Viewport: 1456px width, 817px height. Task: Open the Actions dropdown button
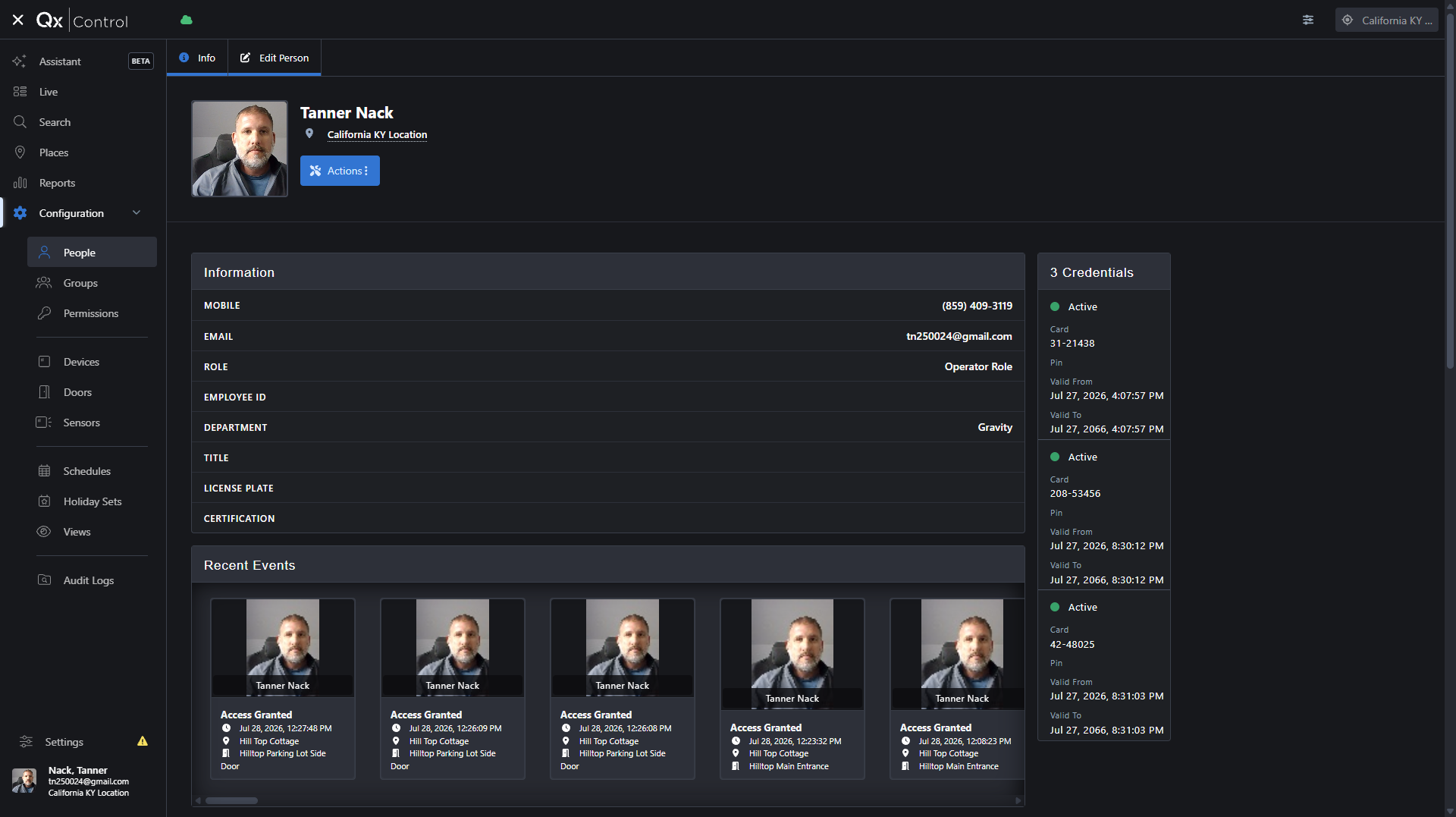[x=340, y=171]
